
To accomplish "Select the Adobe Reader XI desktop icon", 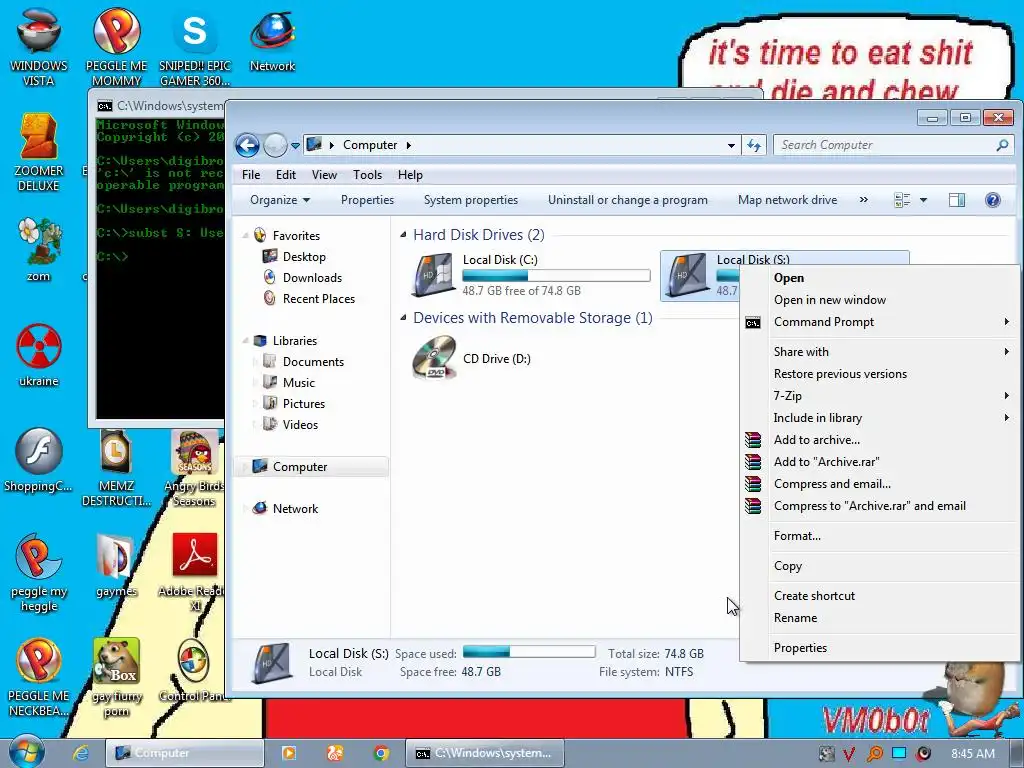I will pyautogui.click(x=194, y=571).
